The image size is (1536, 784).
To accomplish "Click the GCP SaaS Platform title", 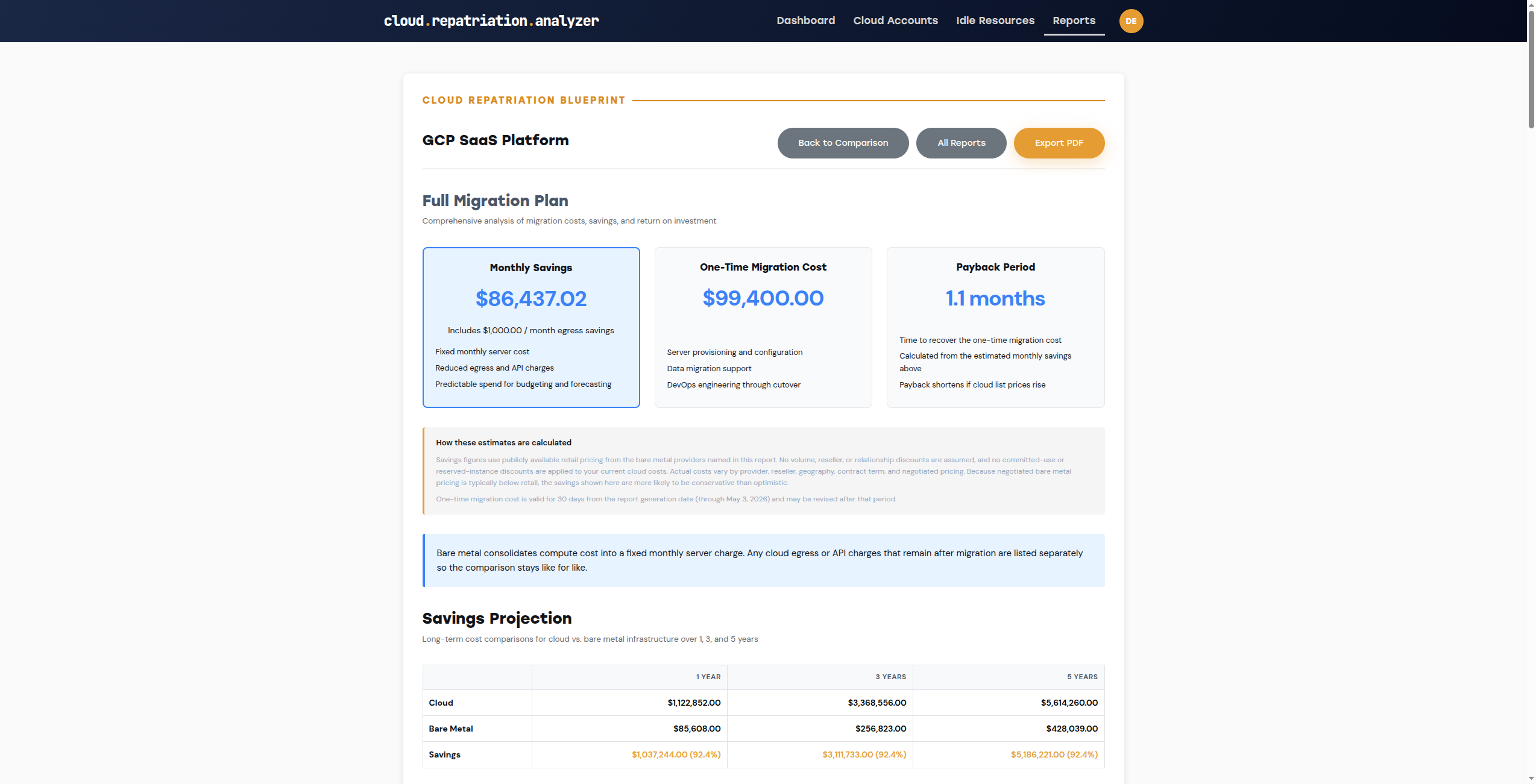I will (x=496, y=140).
